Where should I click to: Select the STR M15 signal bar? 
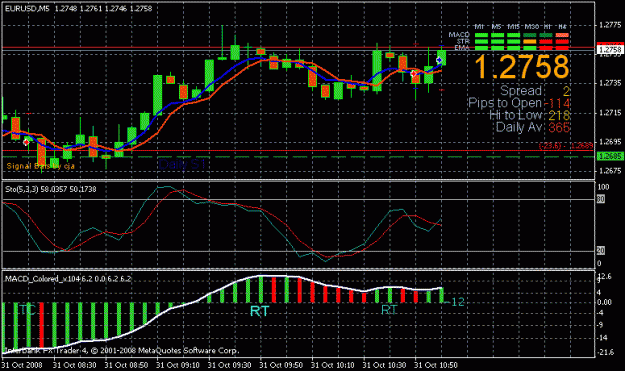[x=513, y=41]
